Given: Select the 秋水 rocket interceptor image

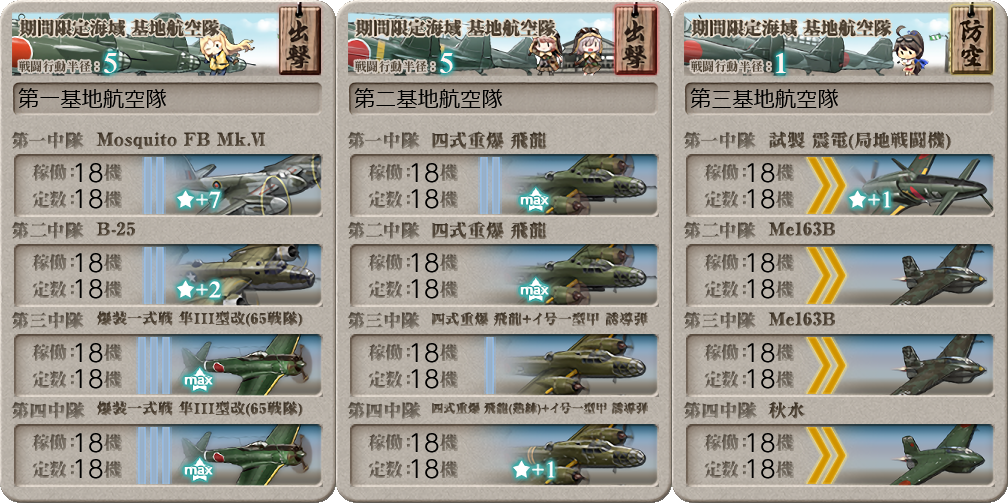Looking at the screenshot, I should click(940, 455).
